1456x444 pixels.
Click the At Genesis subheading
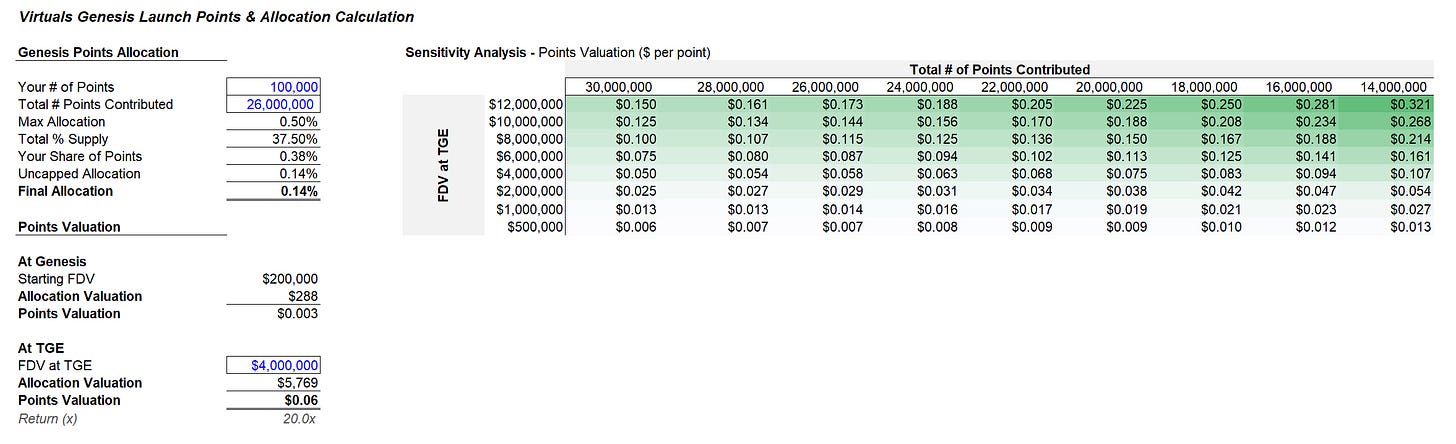coord(52,261)
